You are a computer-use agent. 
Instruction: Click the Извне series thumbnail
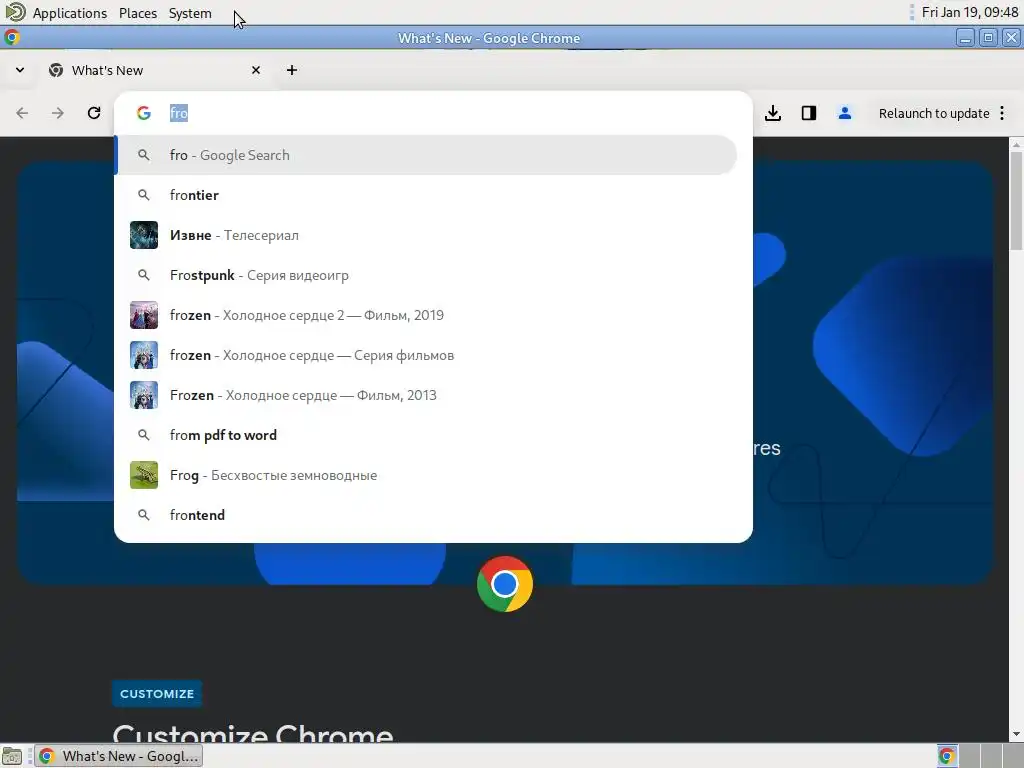[x=144, y=235]
